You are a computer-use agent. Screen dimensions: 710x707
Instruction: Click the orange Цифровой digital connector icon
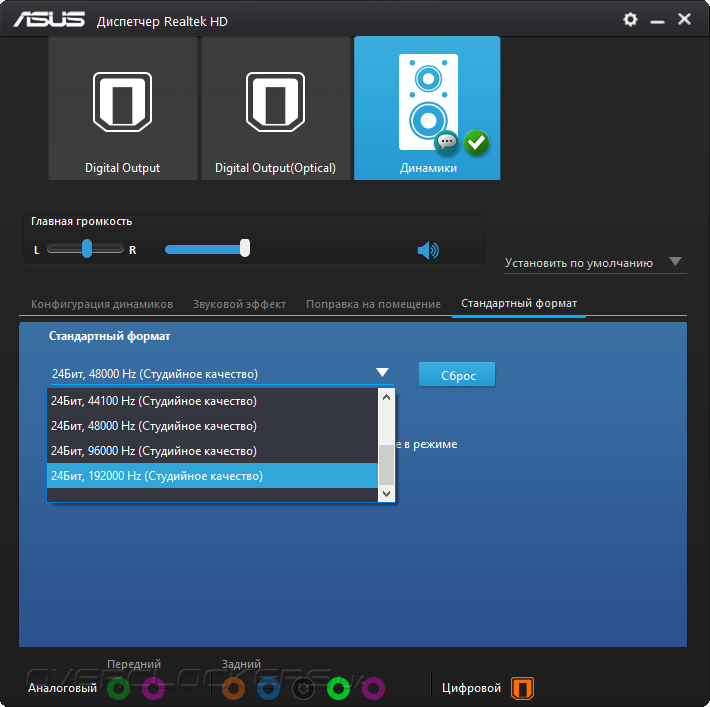[522, 688]
